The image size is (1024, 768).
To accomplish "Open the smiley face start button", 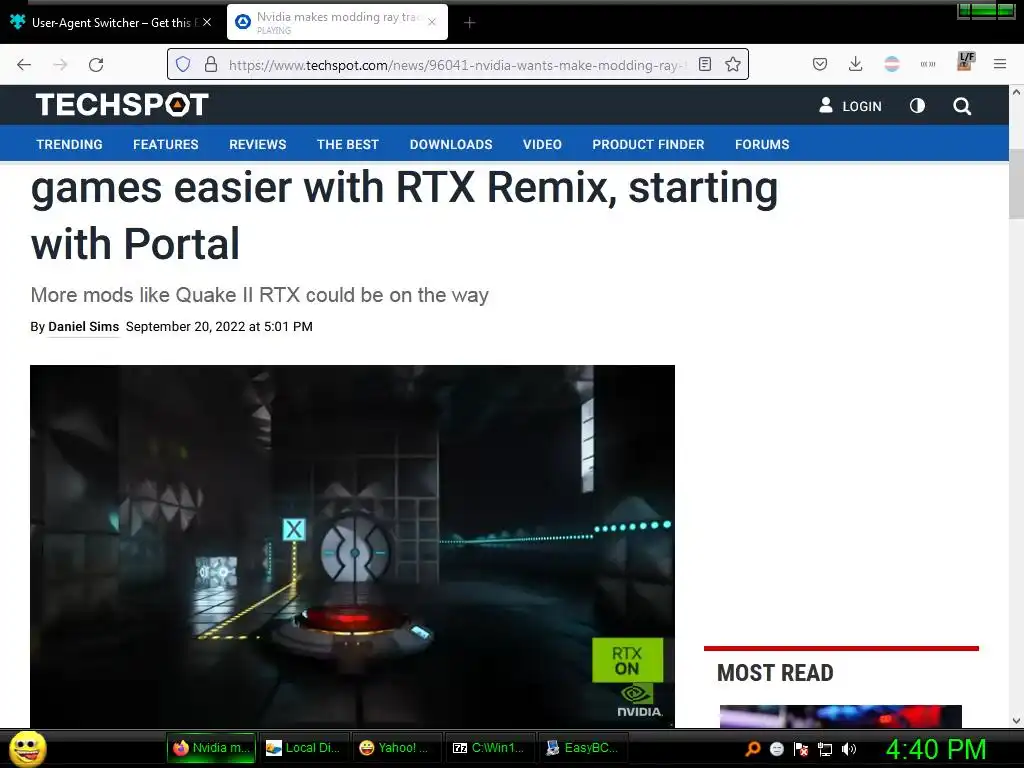I will pyautogui.click(x=27, y=748).
